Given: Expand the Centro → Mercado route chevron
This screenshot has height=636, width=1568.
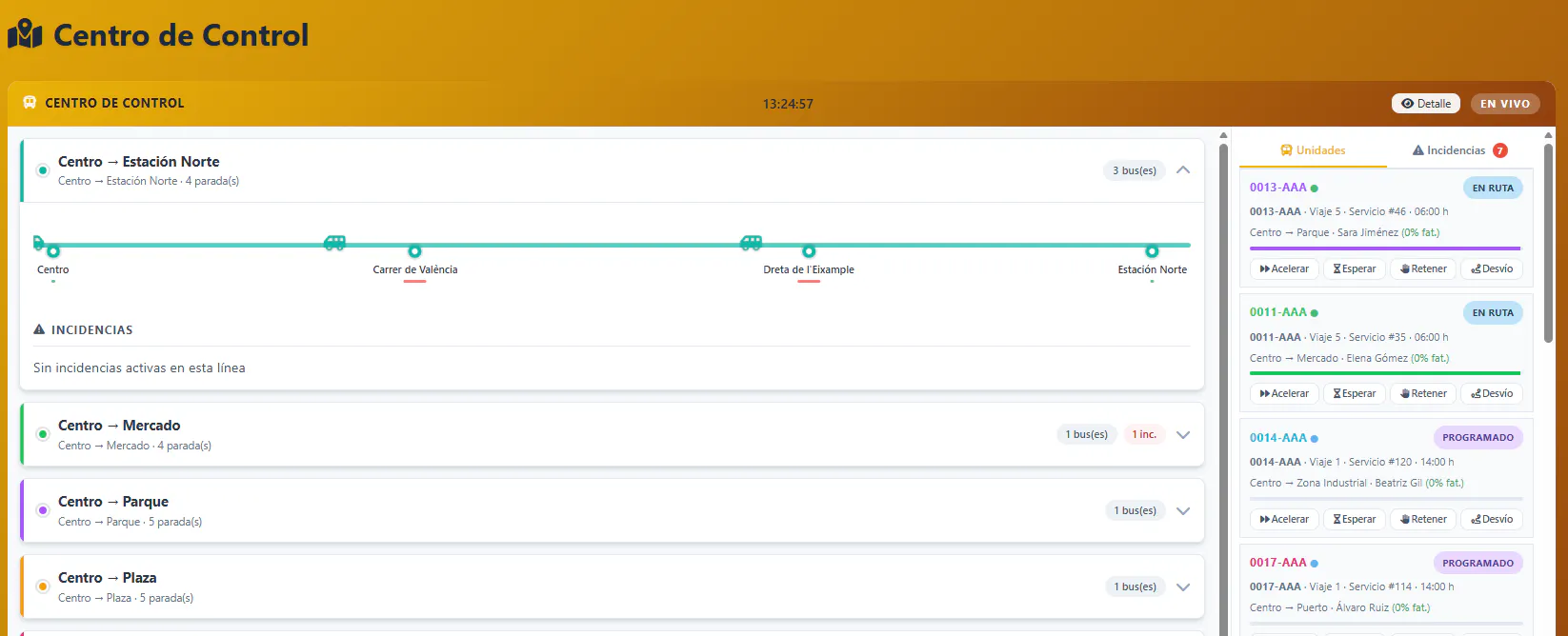Looking at the screenshot, I should tap(1183, 435).
